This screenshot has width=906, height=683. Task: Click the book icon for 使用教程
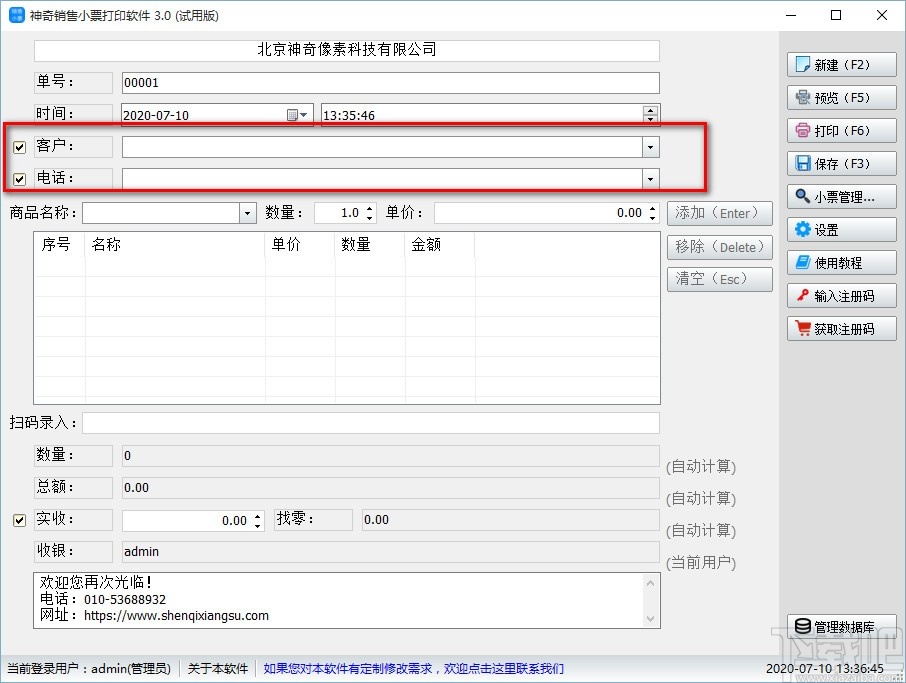[x=803, y=262]
